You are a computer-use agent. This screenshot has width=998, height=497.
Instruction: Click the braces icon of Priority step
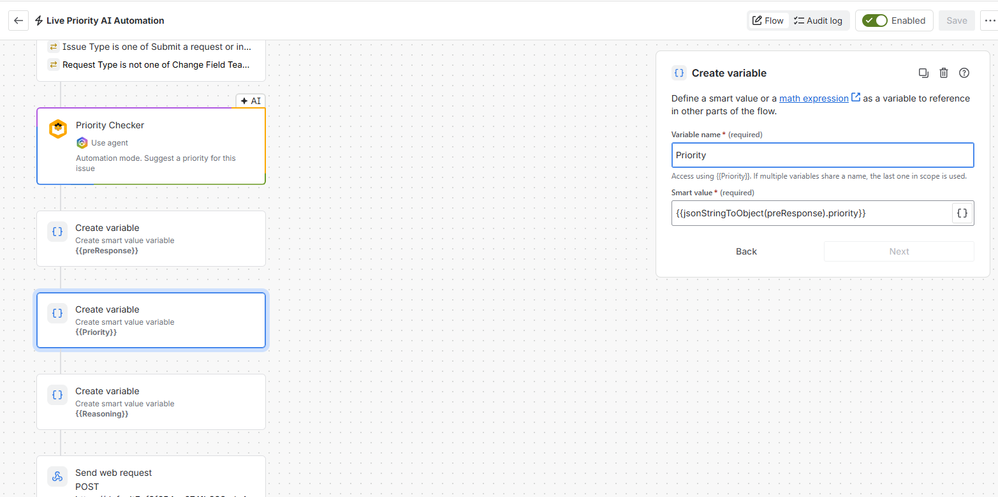point(57,313)
